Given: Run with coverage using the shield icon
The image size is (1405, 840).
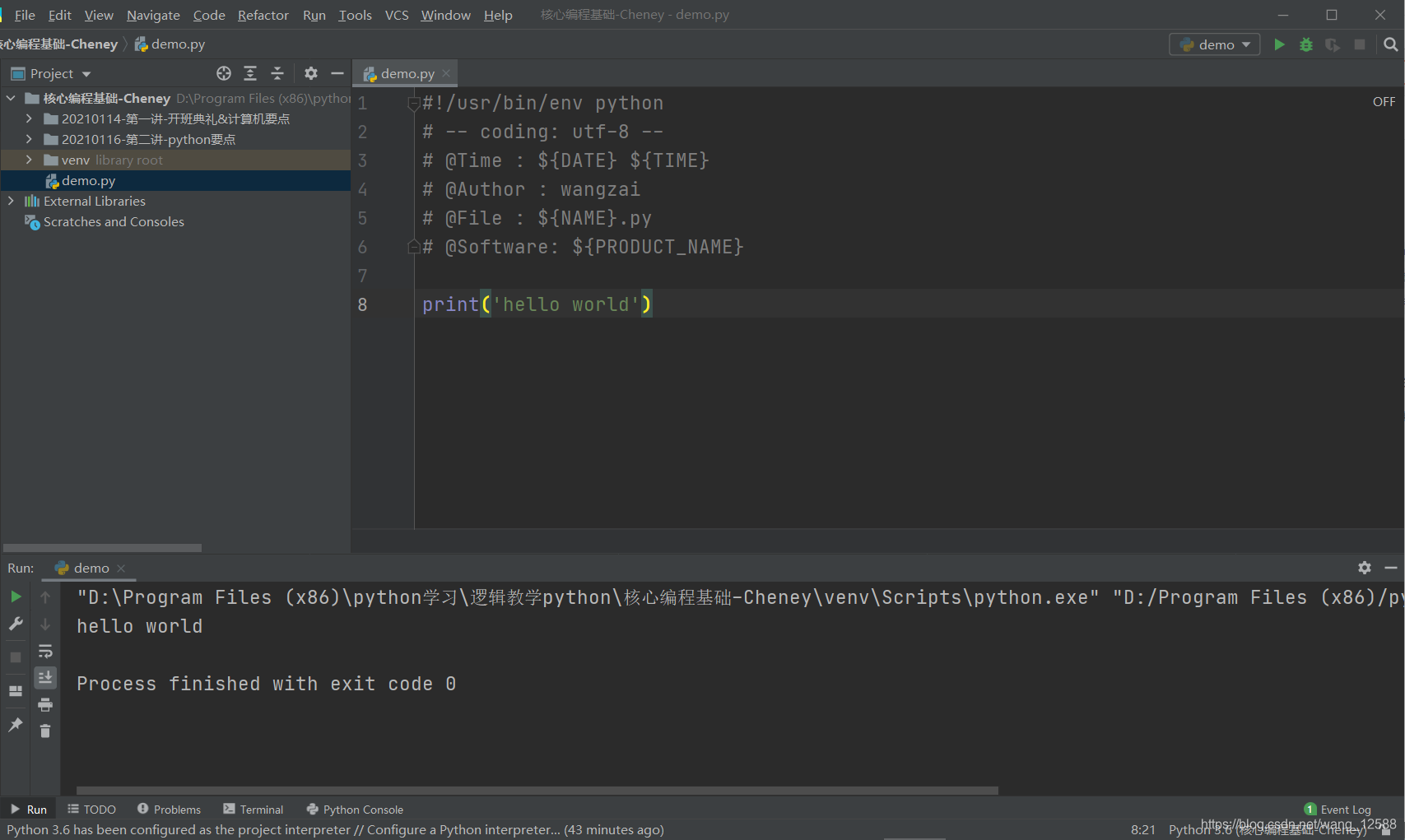Looking at the screenshot, I should click(x=1333, y=44).
